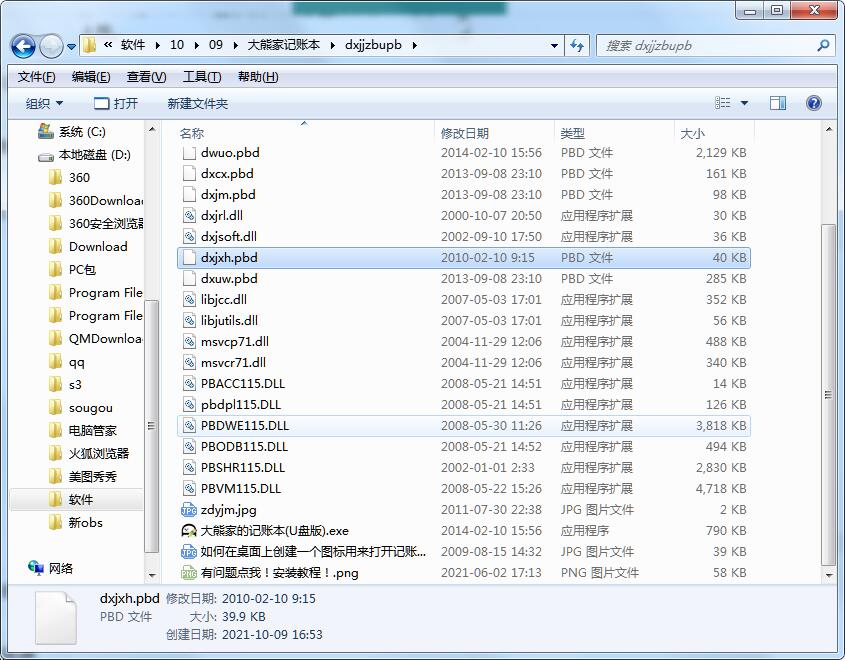Open the recent pages dropdown arrow
This screenshot has height=660, width=845.
71,47
